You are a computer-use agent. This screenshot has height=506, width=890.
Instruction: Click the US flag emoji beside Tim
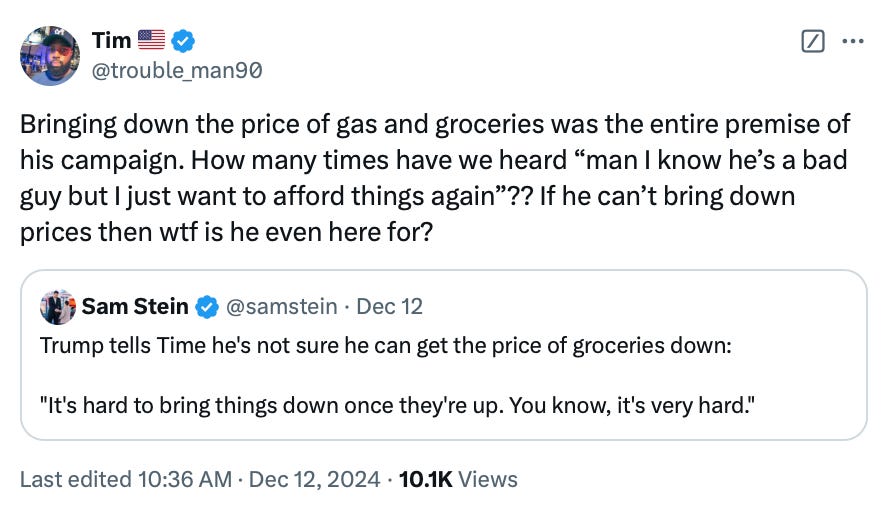150,41
